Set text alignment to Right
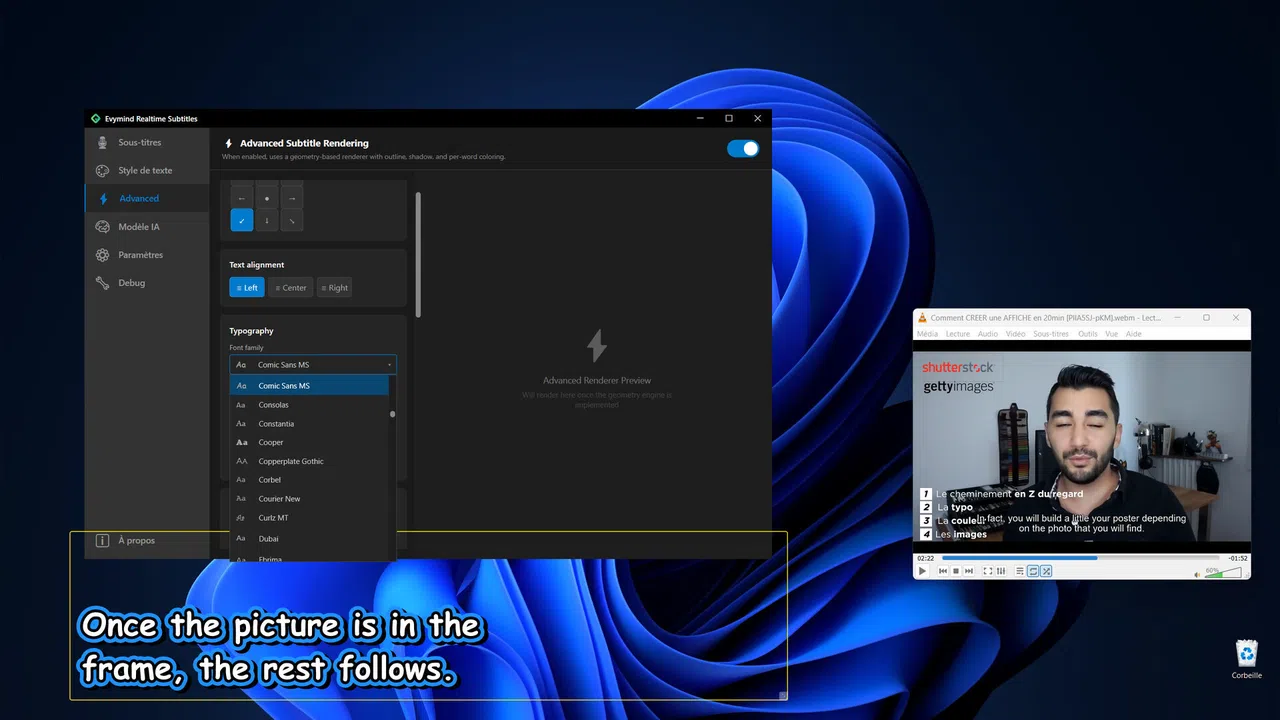 pyautogui.click(x=335, y=288)
